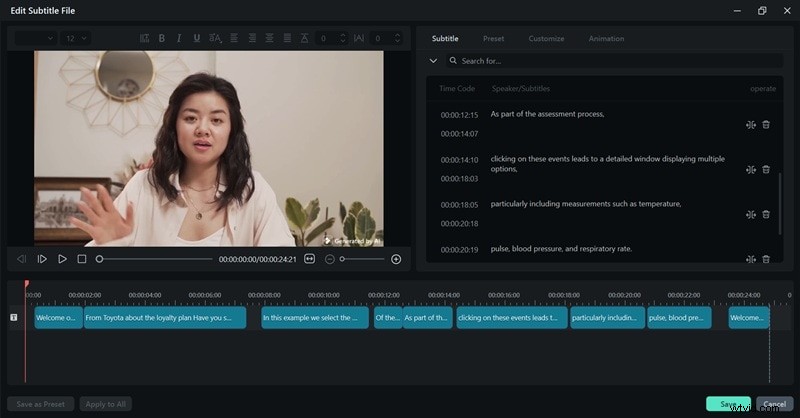Viewport: 800px width, 418px height.
Task: Click the Cancel button
Action: tap(774, 404)
